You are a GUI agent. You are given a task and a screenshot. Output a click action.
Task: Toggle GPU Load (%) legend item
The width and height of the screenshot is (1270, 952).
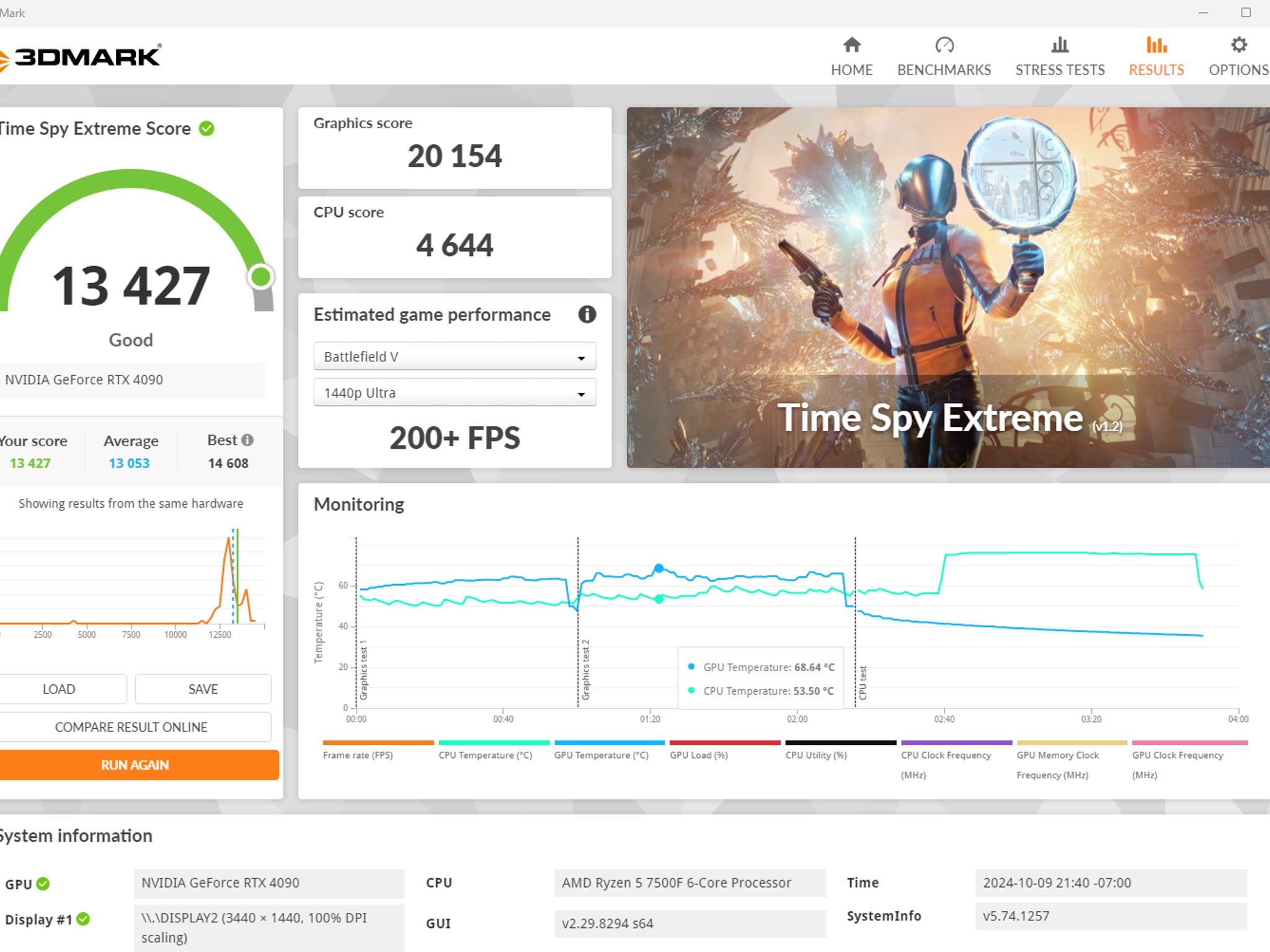click(699, 755)
